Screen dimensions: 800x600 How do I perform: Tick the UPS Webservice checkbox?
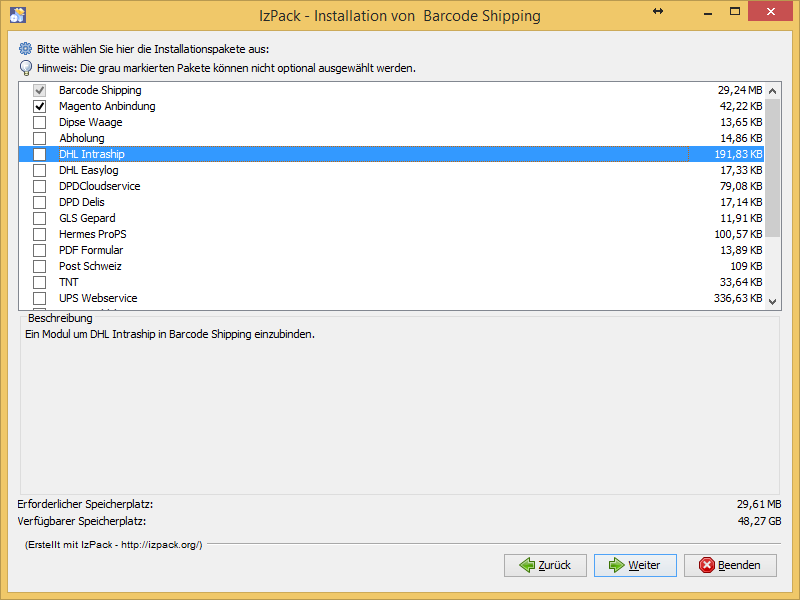pyautogui.click(x=39, y=298)
